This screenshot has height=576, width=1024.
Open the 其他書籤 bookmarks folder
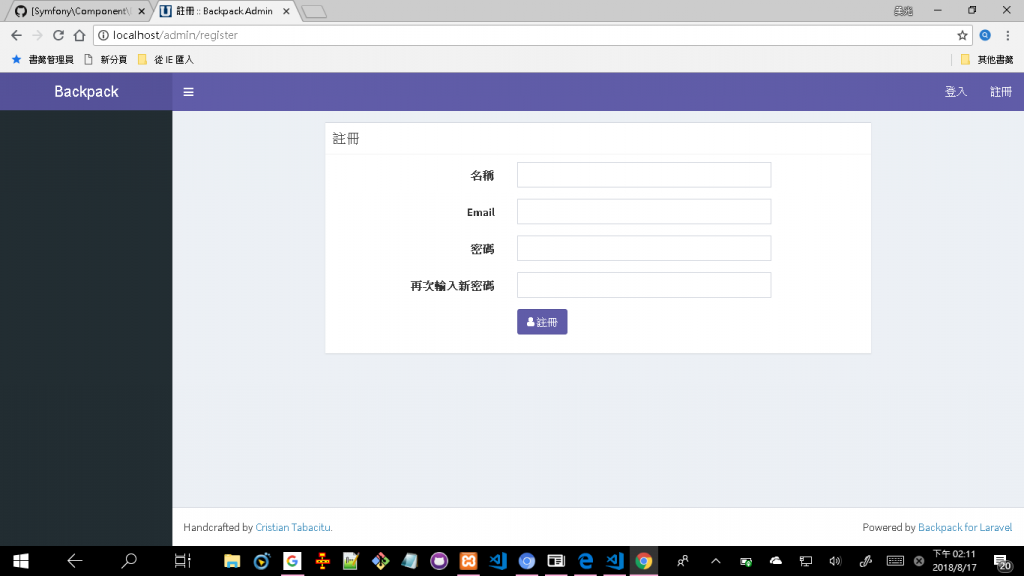point(987,59)
